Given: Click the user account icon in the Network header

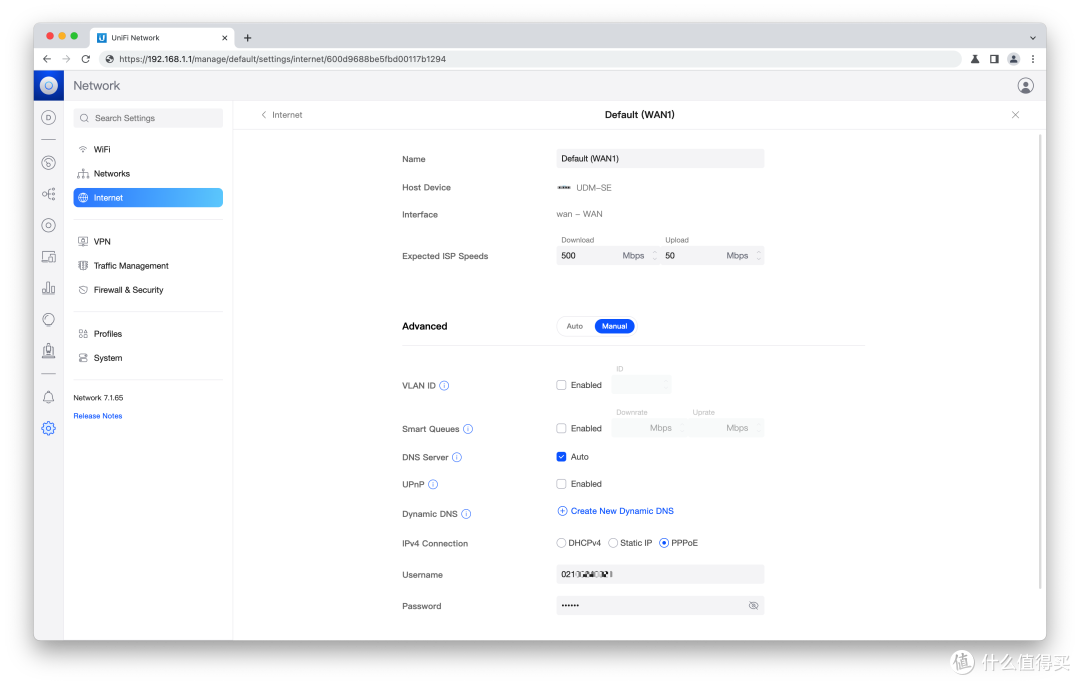Looking at the screenshot, I should click(x=1025, y=86).
